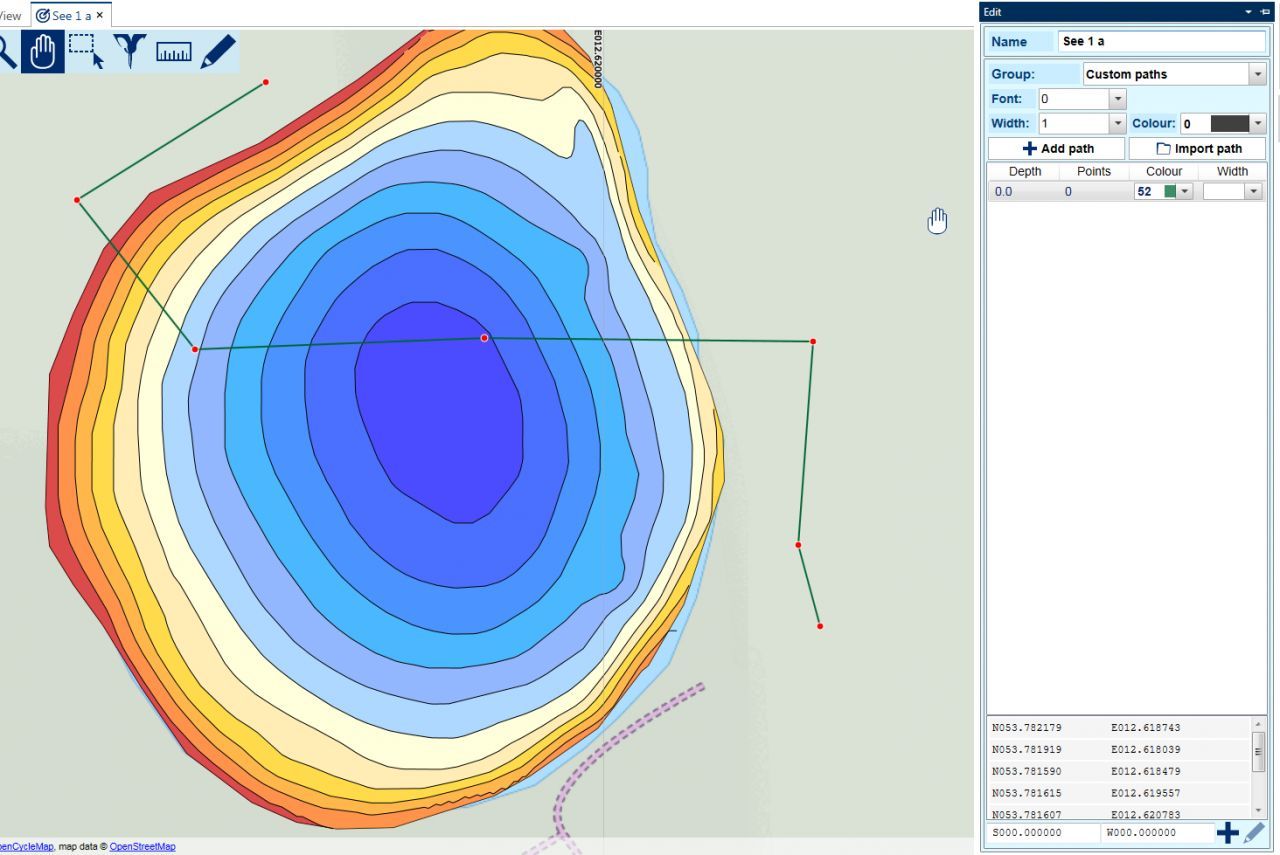Pick the ruler measure tool
The image size is (1280, 855).
point(173,52)
